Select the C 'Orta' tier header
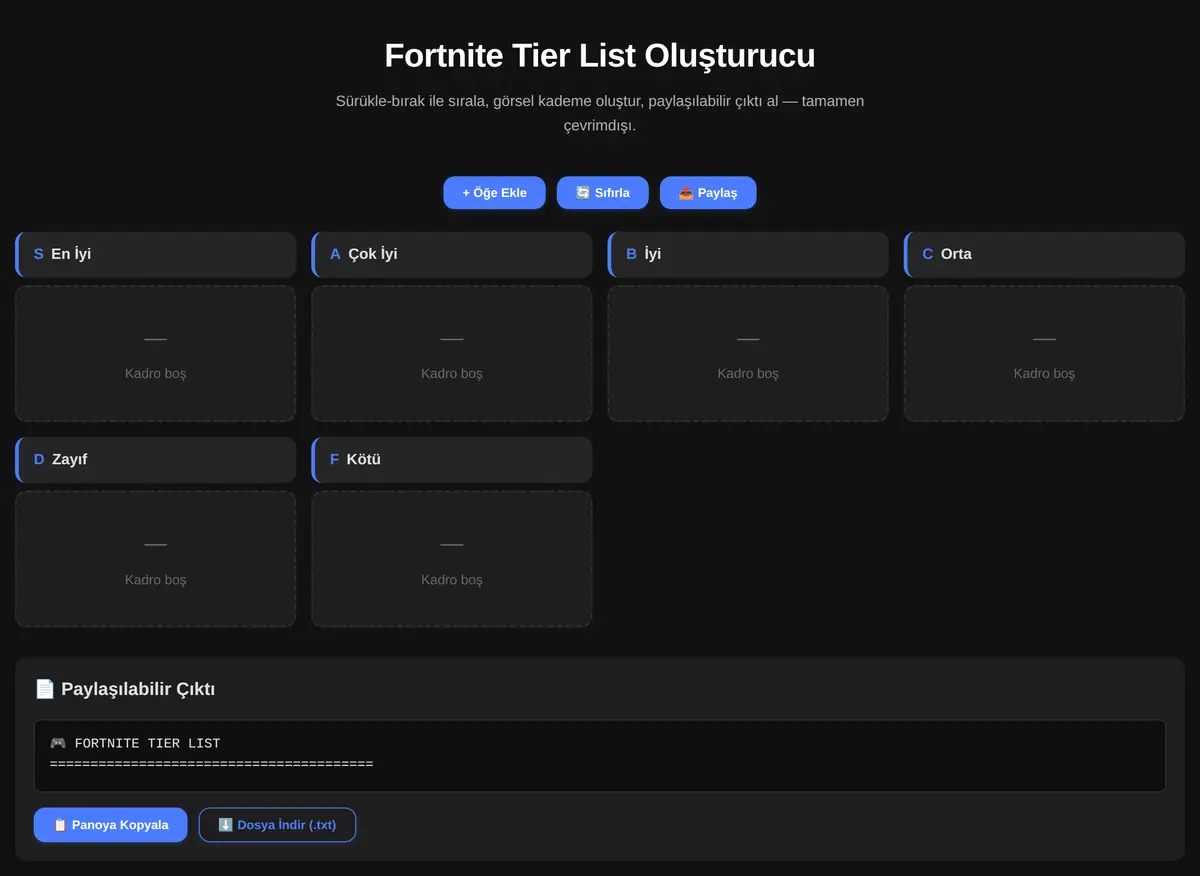Screen dimensions: 1200x876 pyautogui.click(x=1044, y=254)
